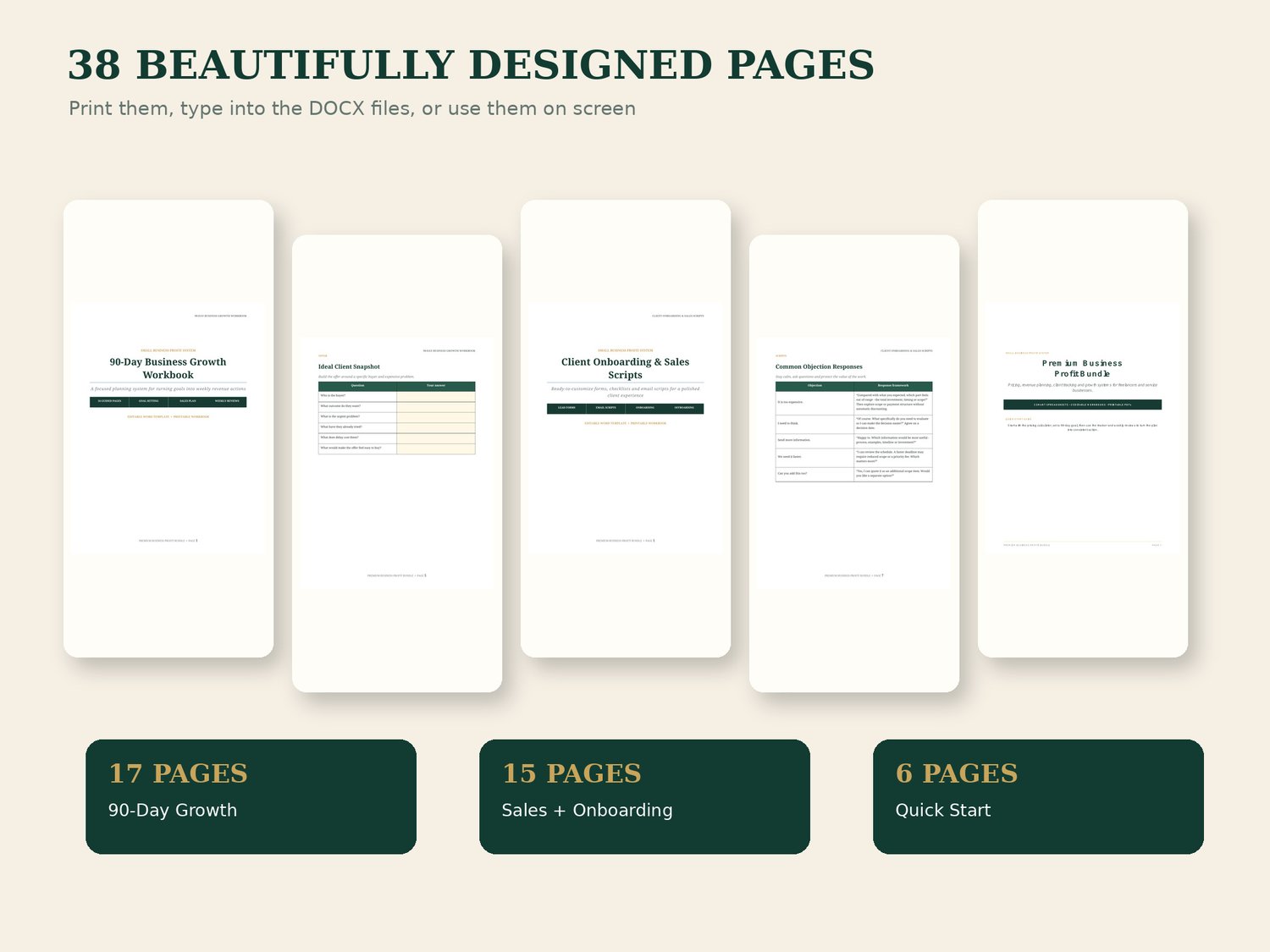Click the '90-Day Growth' label

pos(173,810)
